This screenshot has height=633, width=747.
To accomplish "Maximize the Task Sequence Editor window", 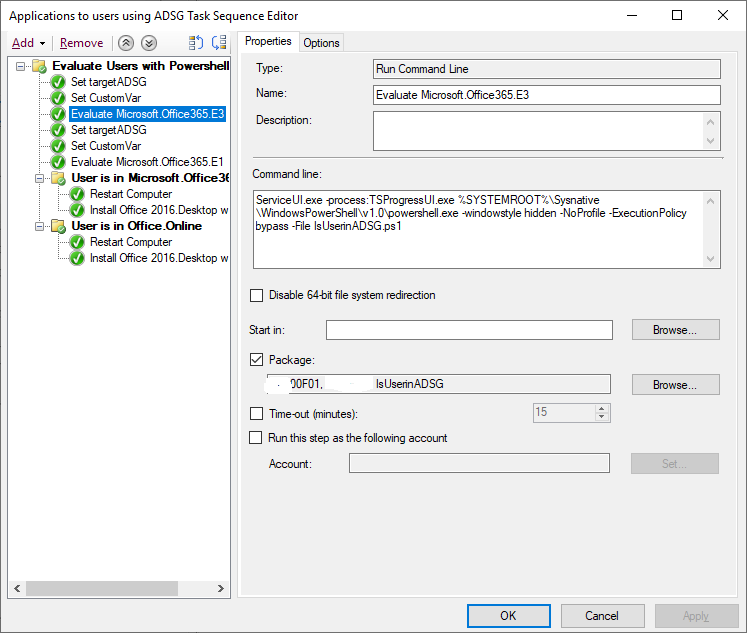I will pyautogui.click(x=676, y=15).
